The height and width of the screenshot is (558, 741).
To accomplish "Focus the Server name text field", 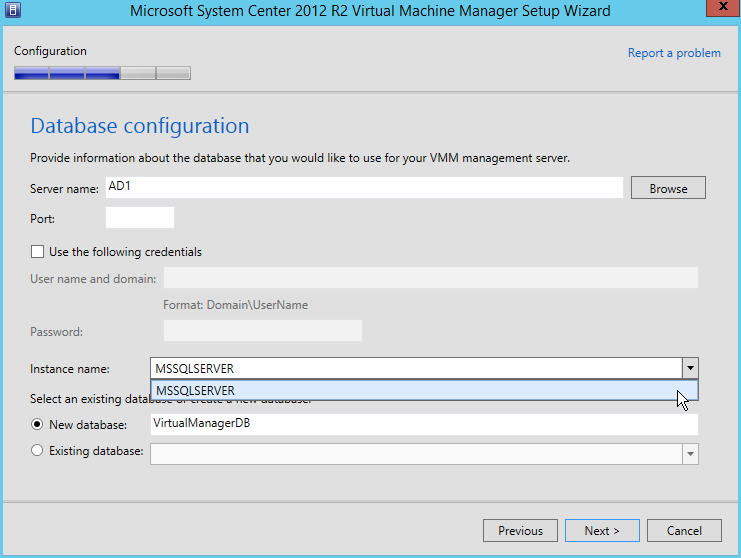I will pyautogui.click(x=364, y=187).
